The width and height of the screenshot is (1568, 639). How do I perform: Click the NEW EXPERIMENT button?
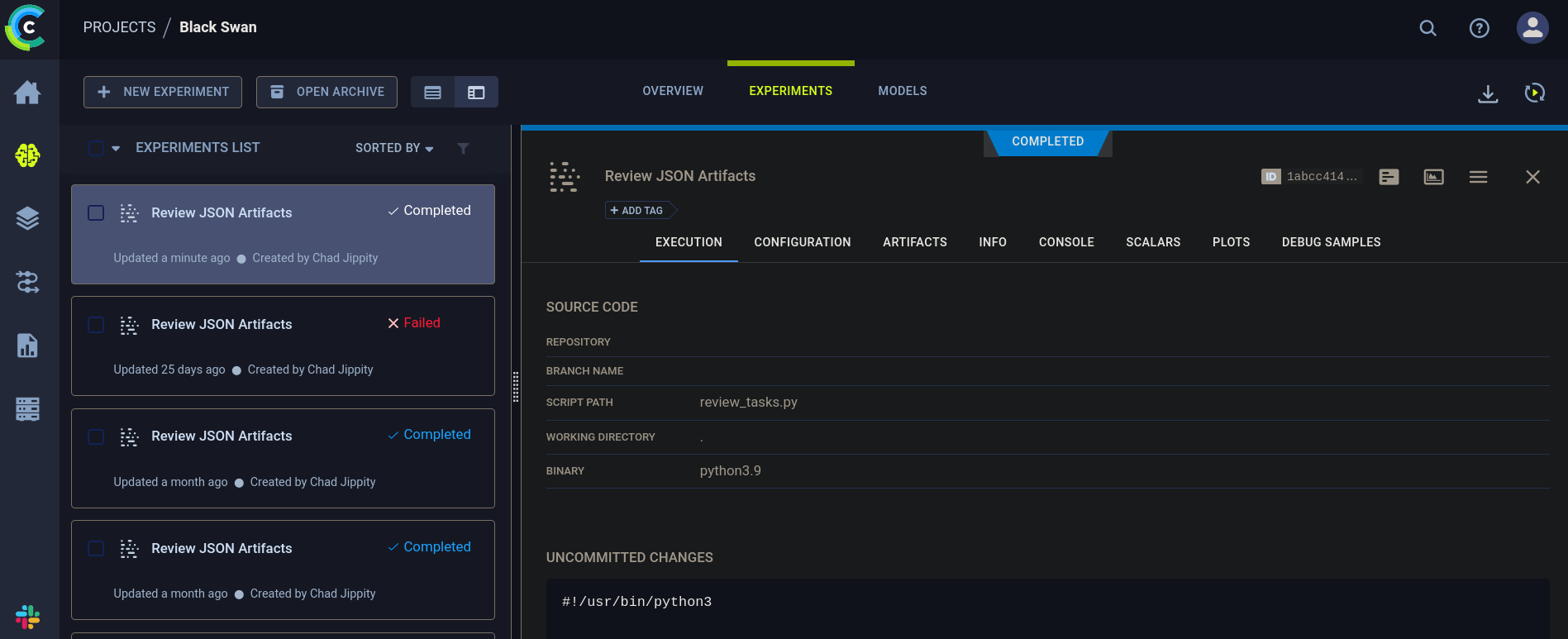(163, 92)
